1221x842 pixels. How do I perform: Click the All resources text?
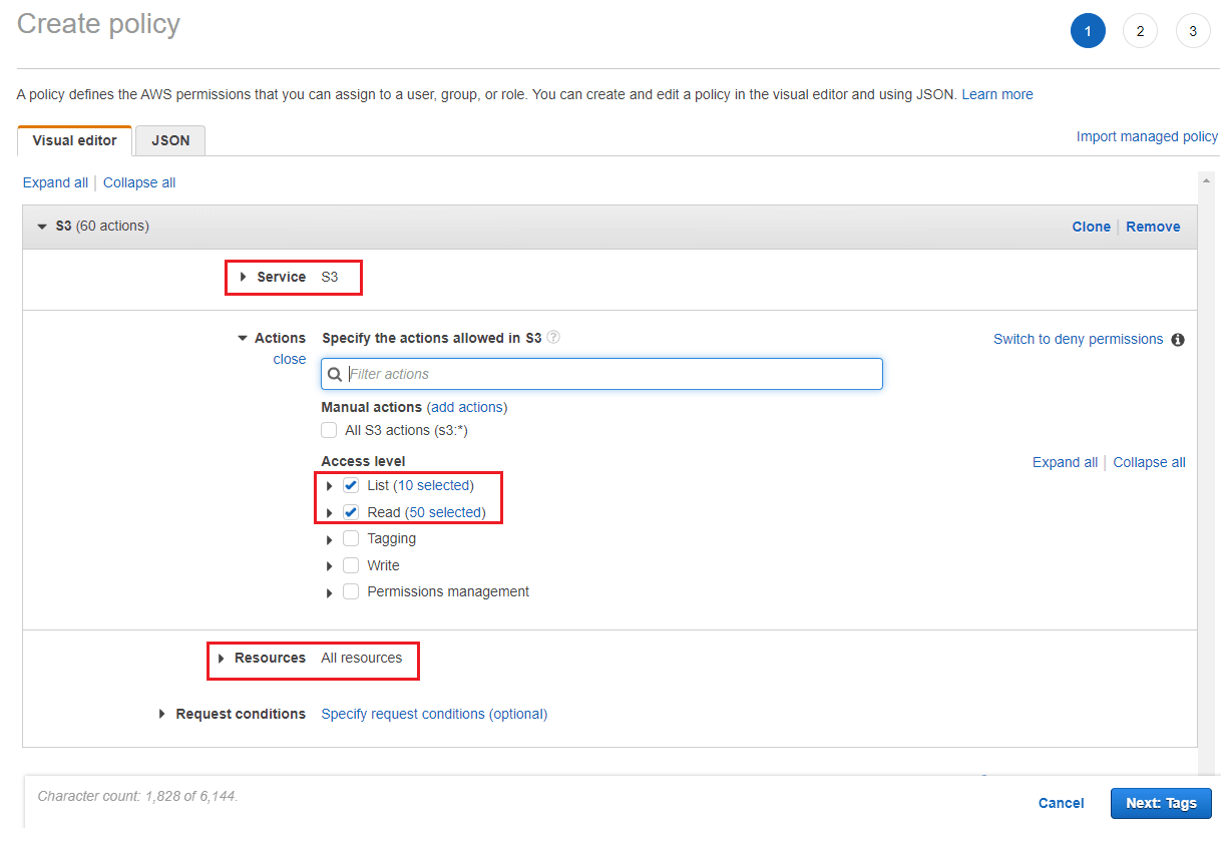(361, 658)
